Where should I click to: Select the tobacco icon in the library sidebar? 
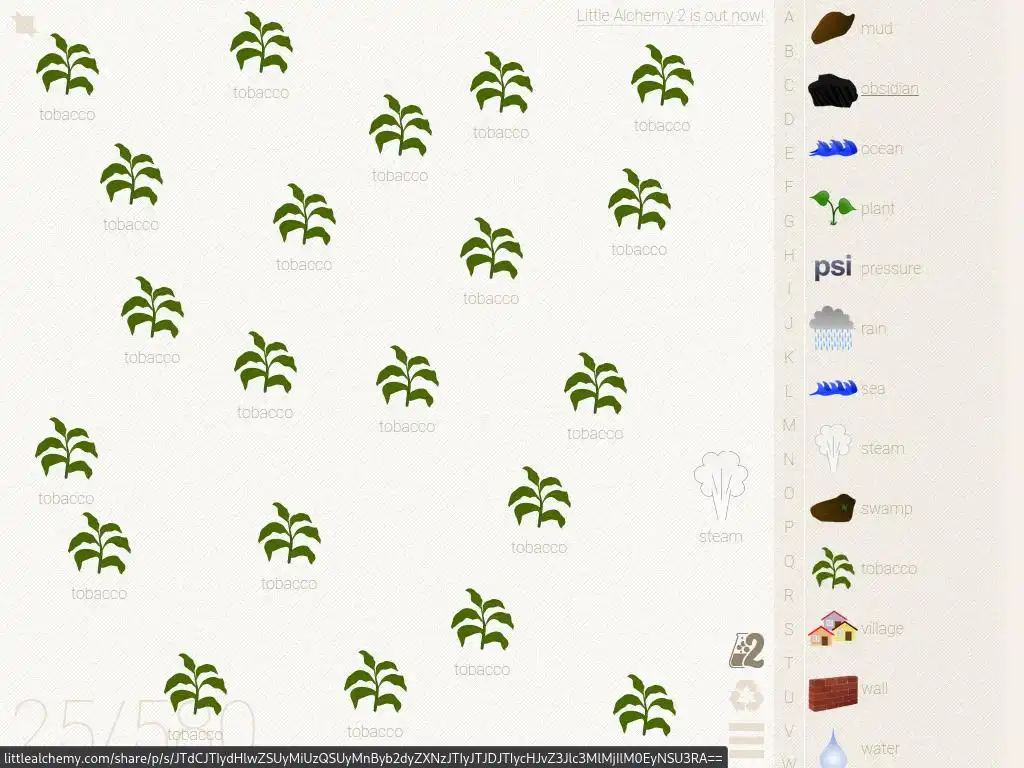coord(833,568)
